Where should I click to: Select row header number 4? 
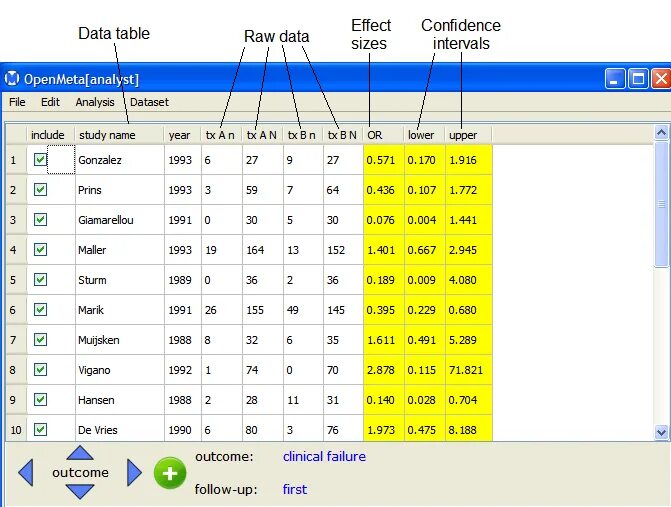(16, 249)
